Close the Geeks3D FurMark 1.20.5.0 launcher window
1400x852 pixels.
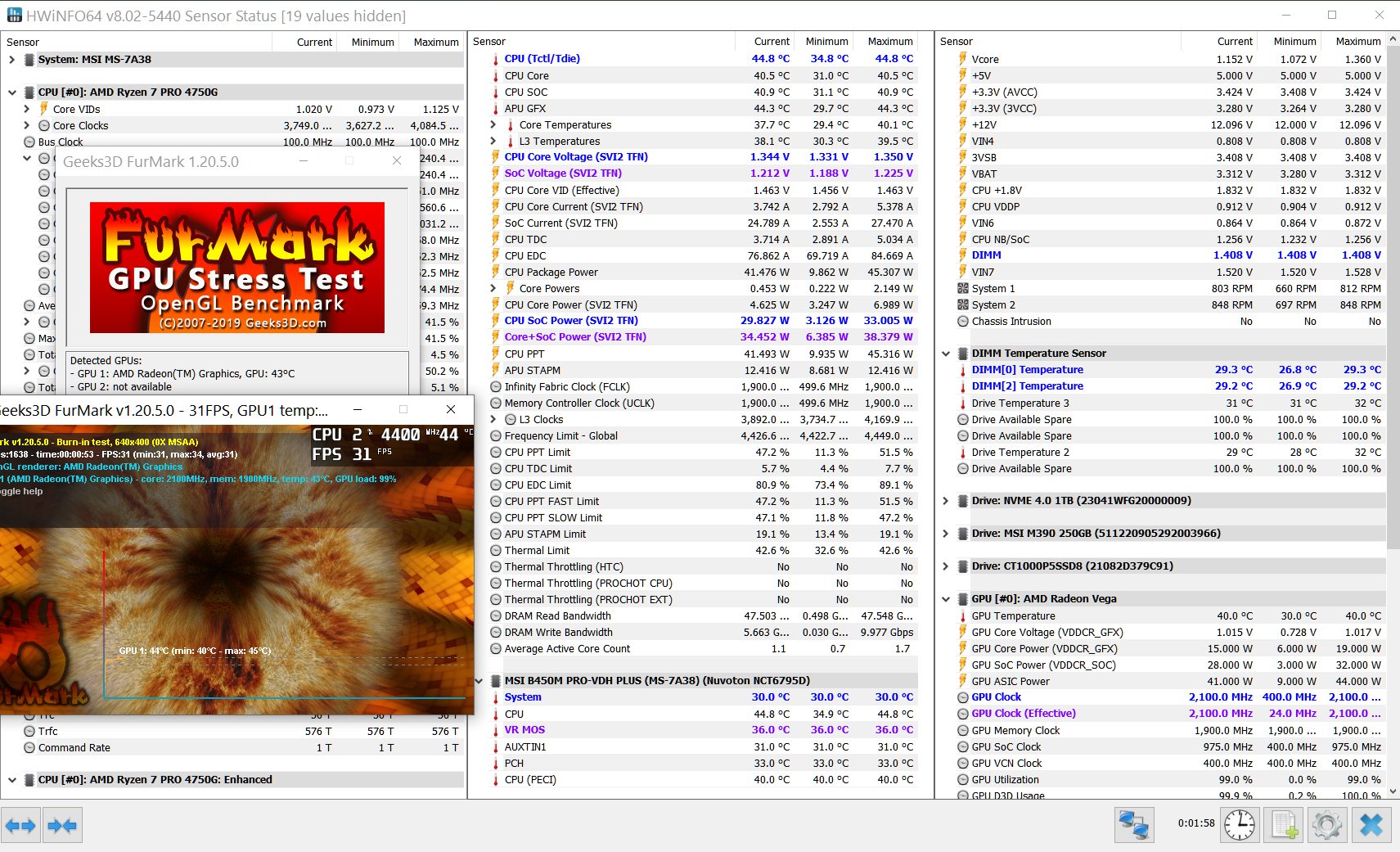pyautogui.click(x=397, y=161)
